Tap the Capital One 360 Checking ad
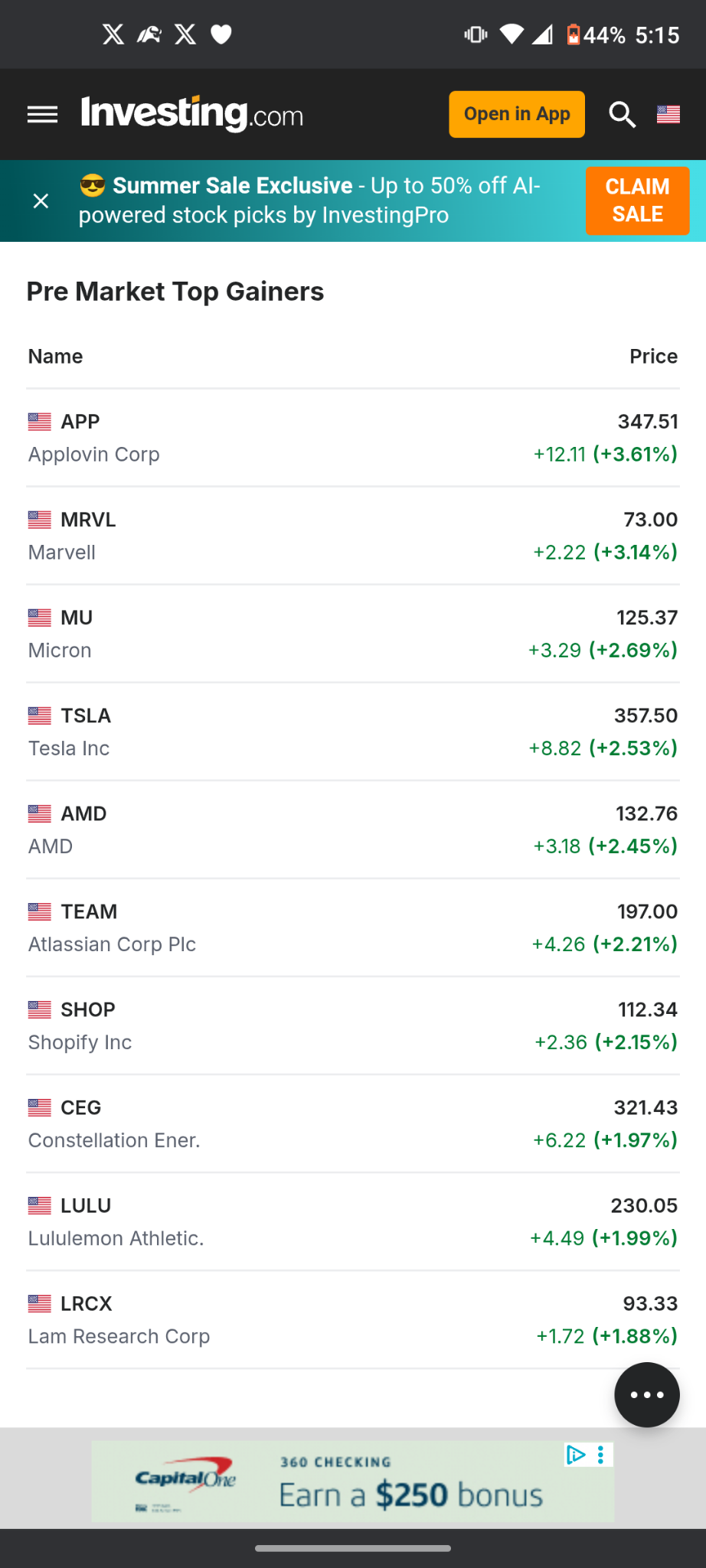The width and height of the screenshot is (706, 1568). coord(353,1482)
